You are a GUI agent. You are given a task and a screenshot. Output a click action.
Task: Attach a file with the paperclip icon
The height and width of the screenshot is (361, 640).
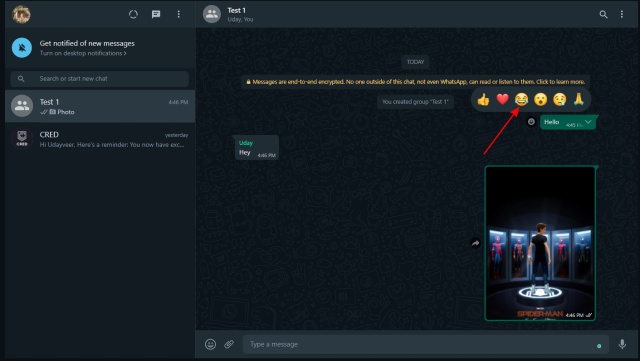[x=229, y=344]
